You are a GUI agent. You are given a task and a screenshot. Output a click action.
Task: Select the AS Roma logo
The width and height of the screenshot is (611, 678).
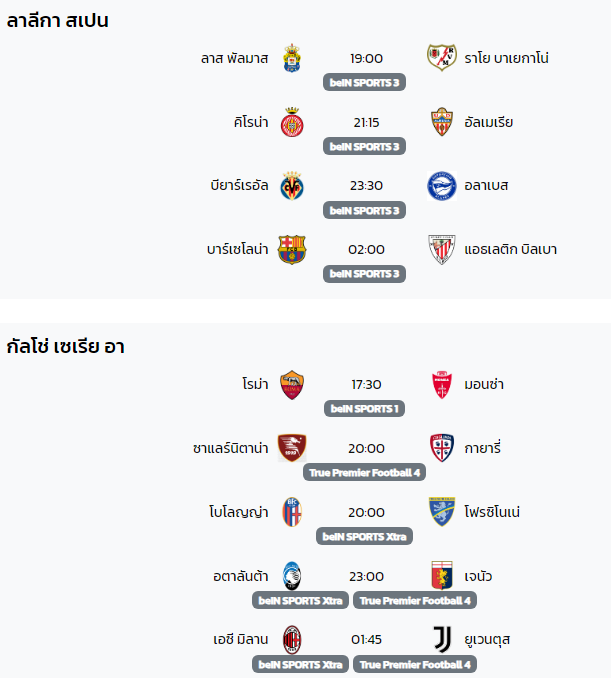tap(292, 384)
